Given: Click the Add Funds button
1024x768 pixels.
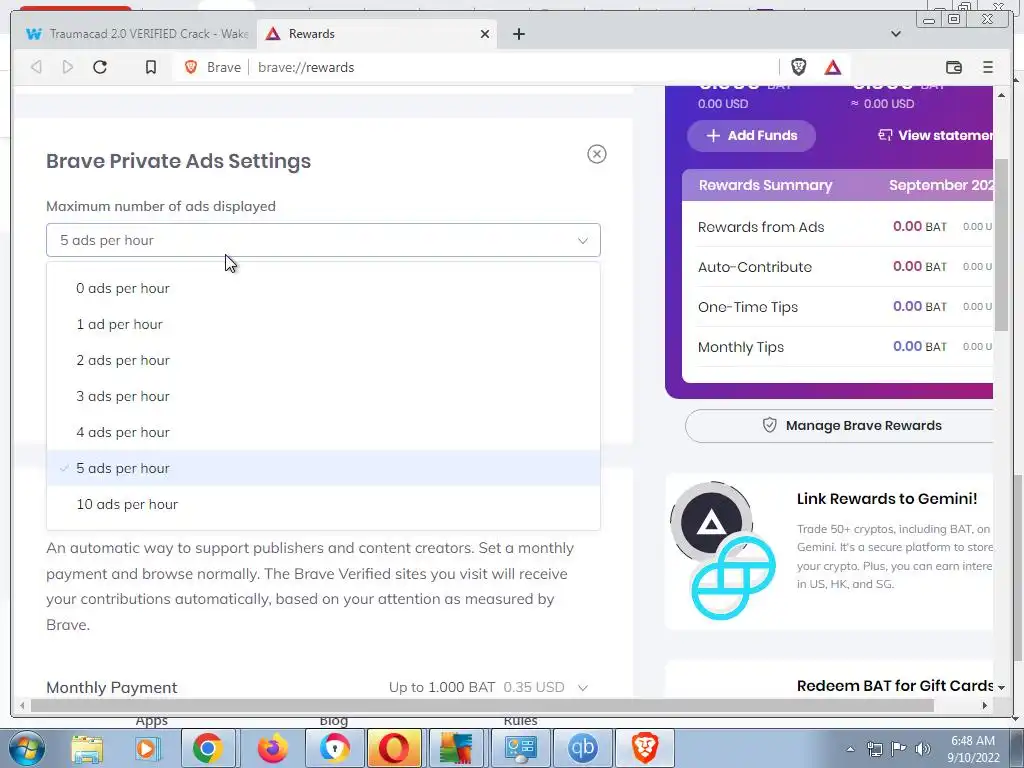Looking at the screenshot, I should pyautogui.click(x=752, y=135).
